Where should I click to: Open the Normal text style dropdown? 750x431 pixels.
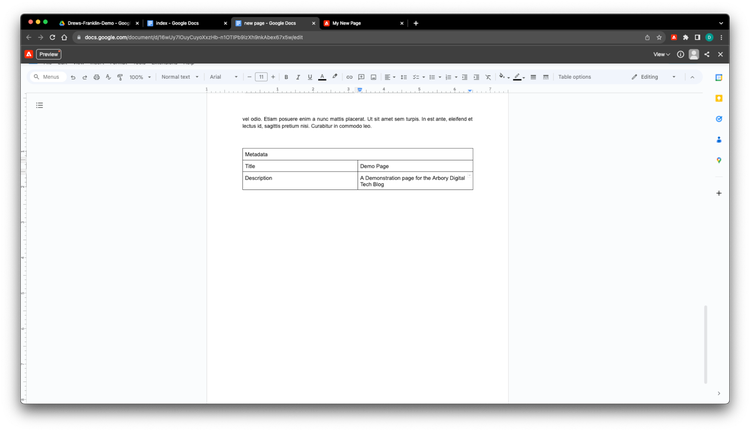180,77
